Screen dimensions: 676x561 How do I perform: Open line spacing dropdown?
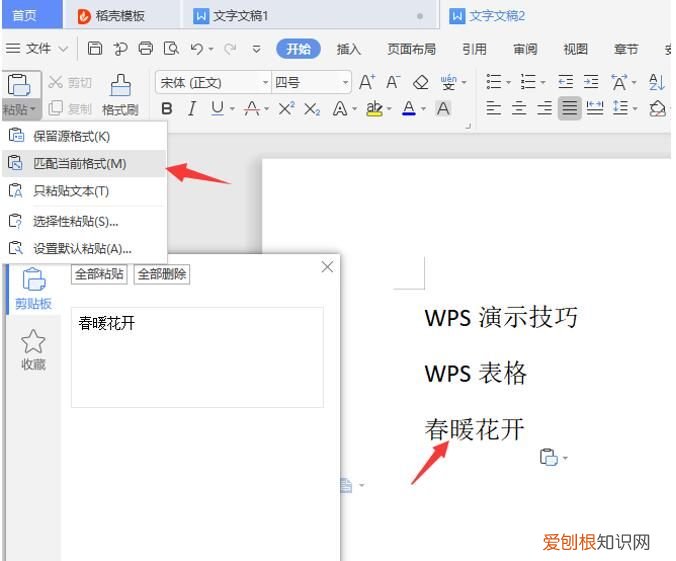[x=635, y=108]
